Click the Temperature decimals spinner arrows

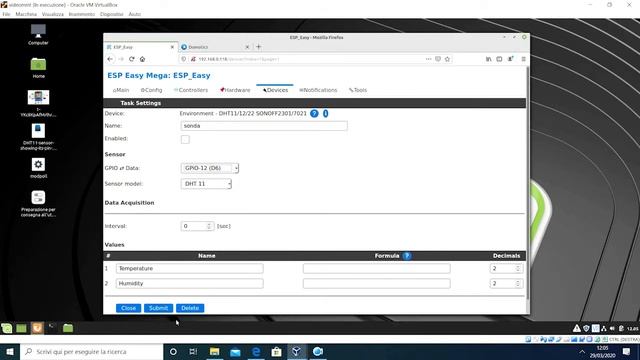(518, 268)
